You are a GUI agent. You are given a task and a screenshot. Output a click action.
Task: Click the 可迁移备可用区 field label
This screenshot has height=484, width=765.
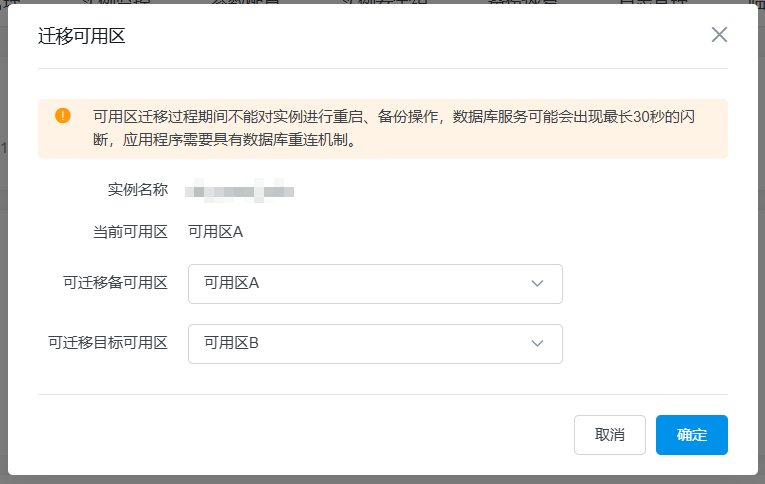pyautogui.click(x=115, y=283)
